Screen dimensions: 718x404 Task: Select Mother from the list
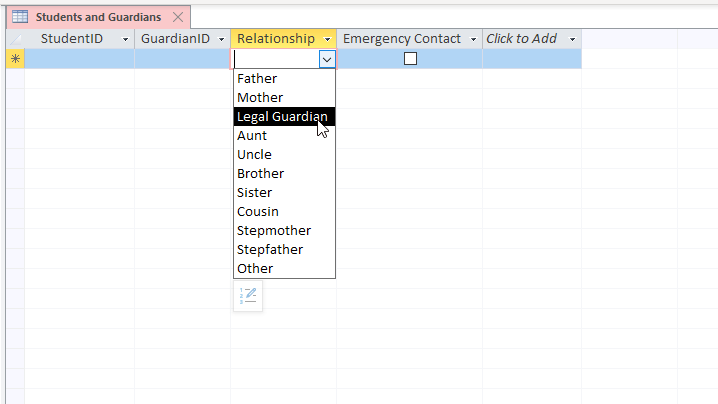(284, 98)
